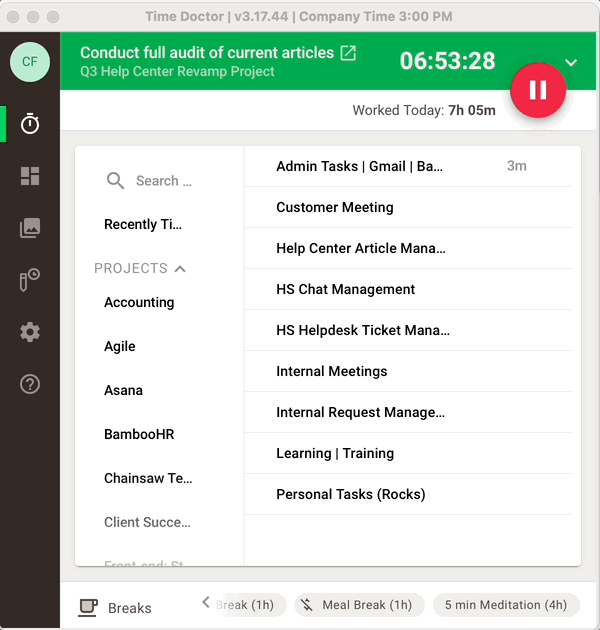Open the help question mark icon
Viewport: 600px width, 630px height.
[x=30, y=384]
